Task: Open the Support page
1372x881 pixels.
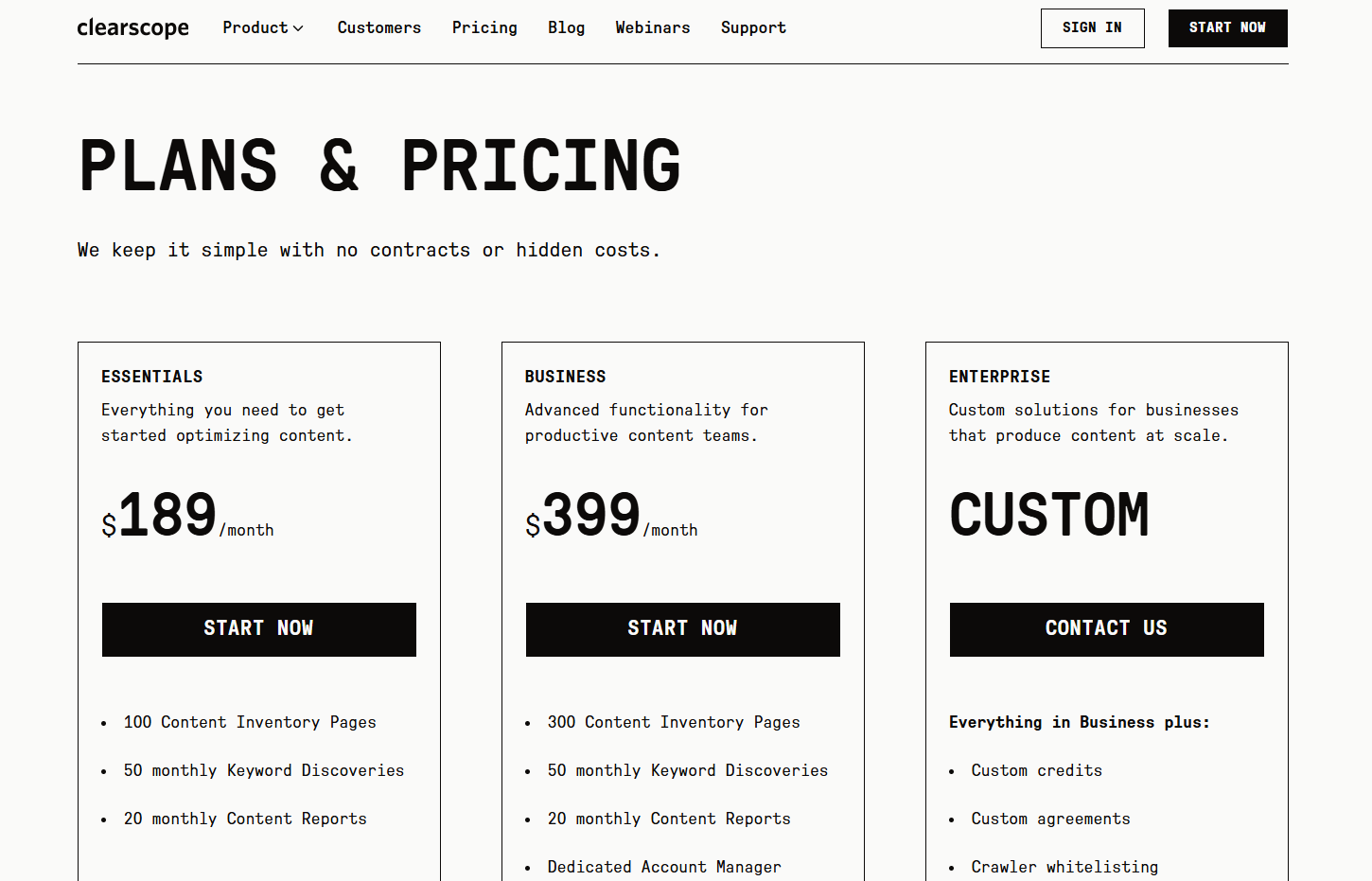Action: click(753, 28)
